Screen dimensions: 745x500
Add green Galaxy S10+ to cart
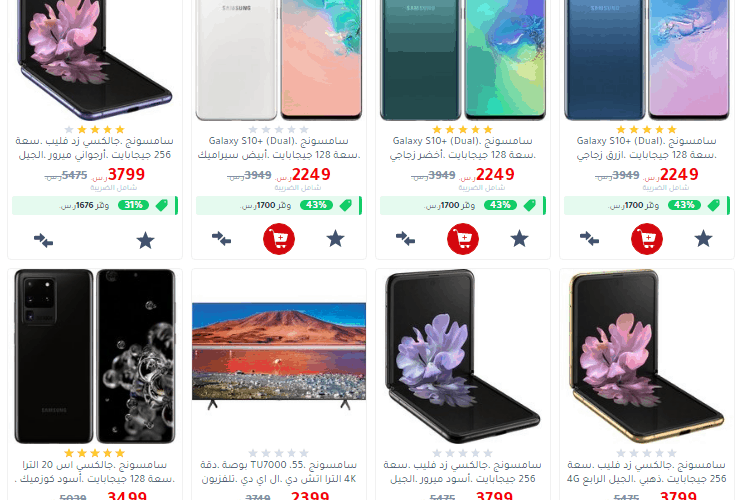click(463, 239)
